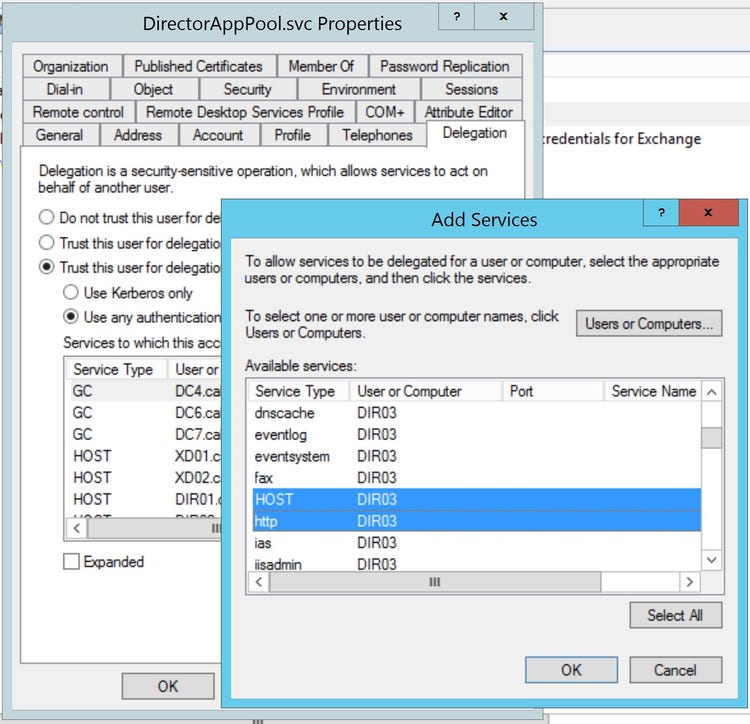The height and width of the screenshot is (724, 750).
Task: Click horizontal scrollbar thumb in Available services
Action: (x=435, y=582)
